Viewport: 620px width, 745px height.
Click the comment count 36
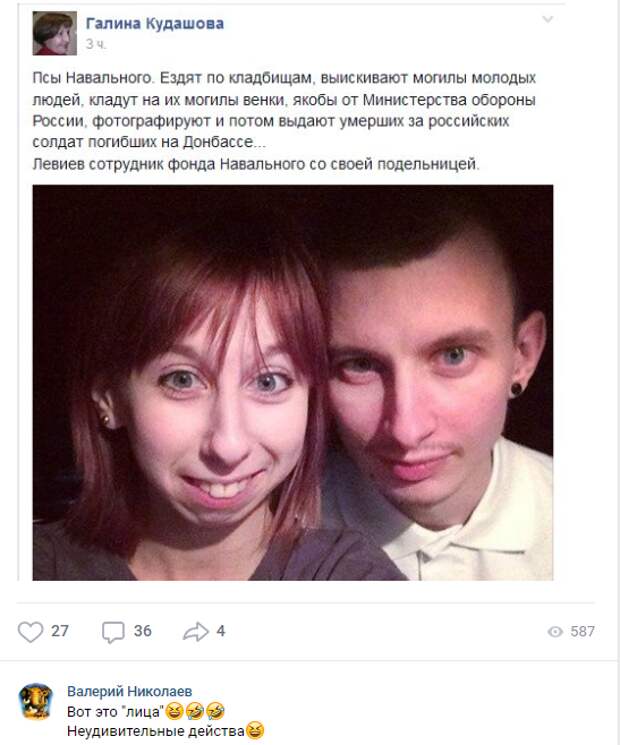tap(143, 631)
